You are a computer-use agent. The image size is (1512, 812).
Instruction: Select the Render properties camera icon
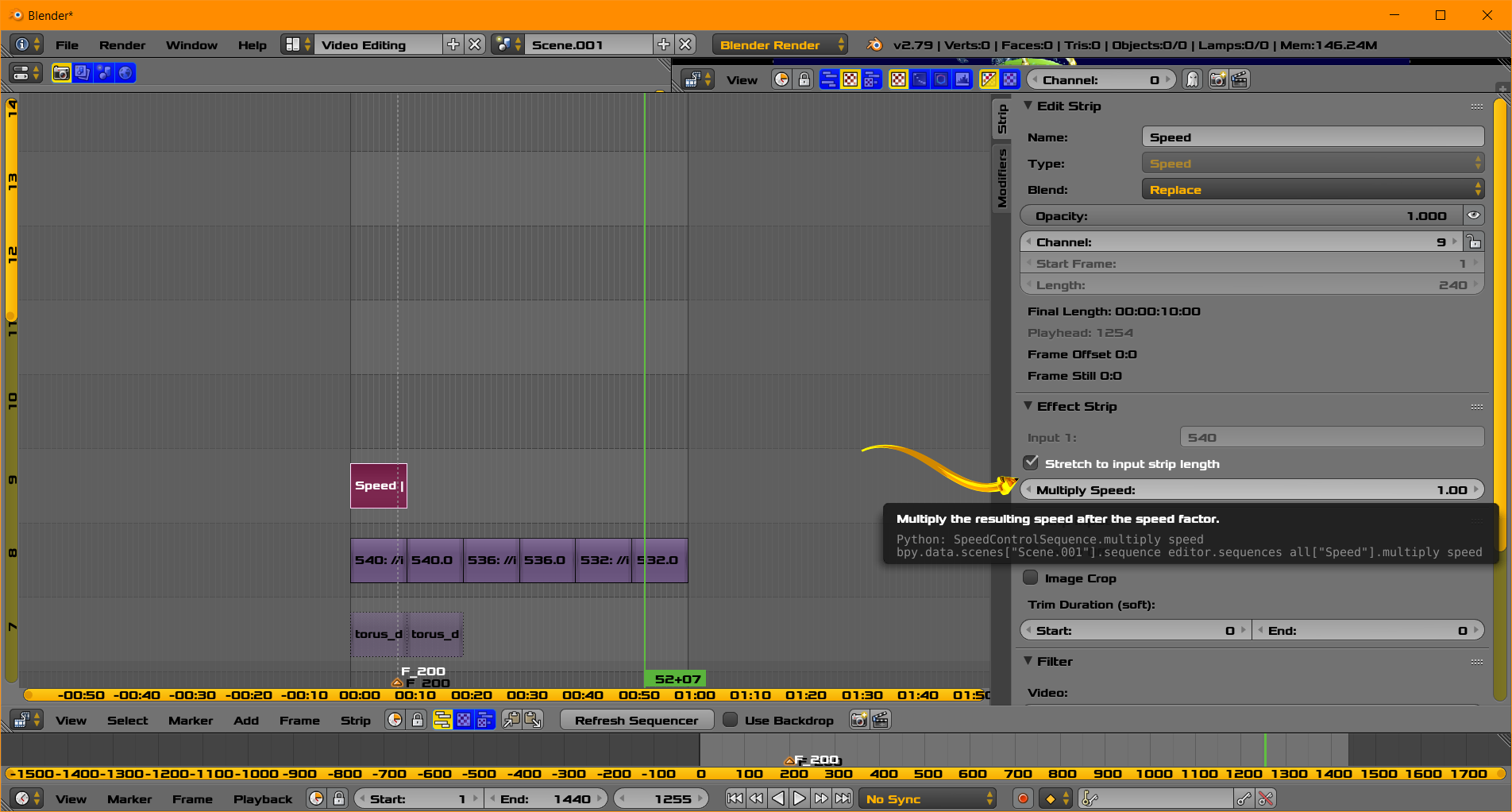point(61,73)
